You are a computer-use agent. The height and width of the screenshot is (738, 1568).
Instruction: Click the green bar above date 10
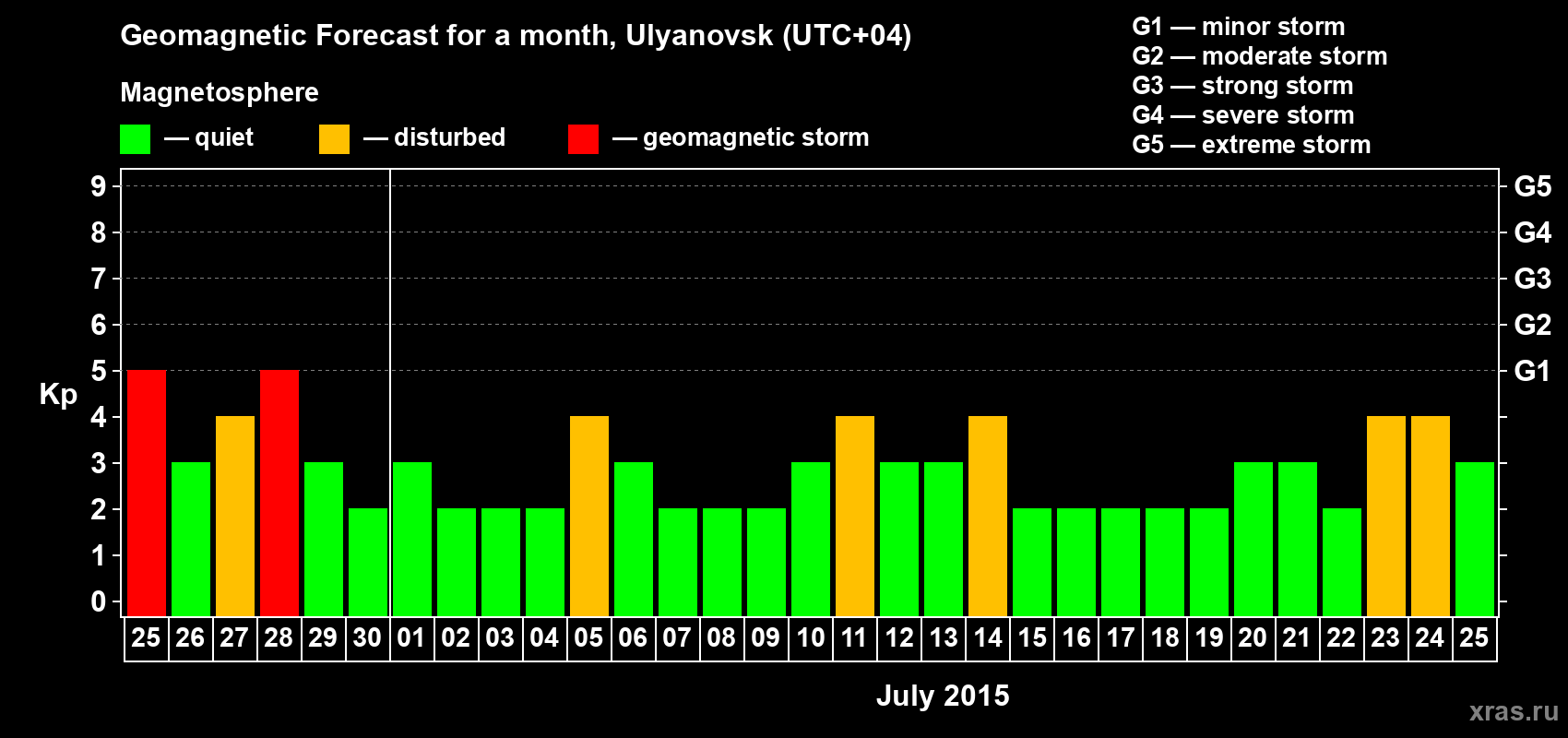(x=811, y=540)
